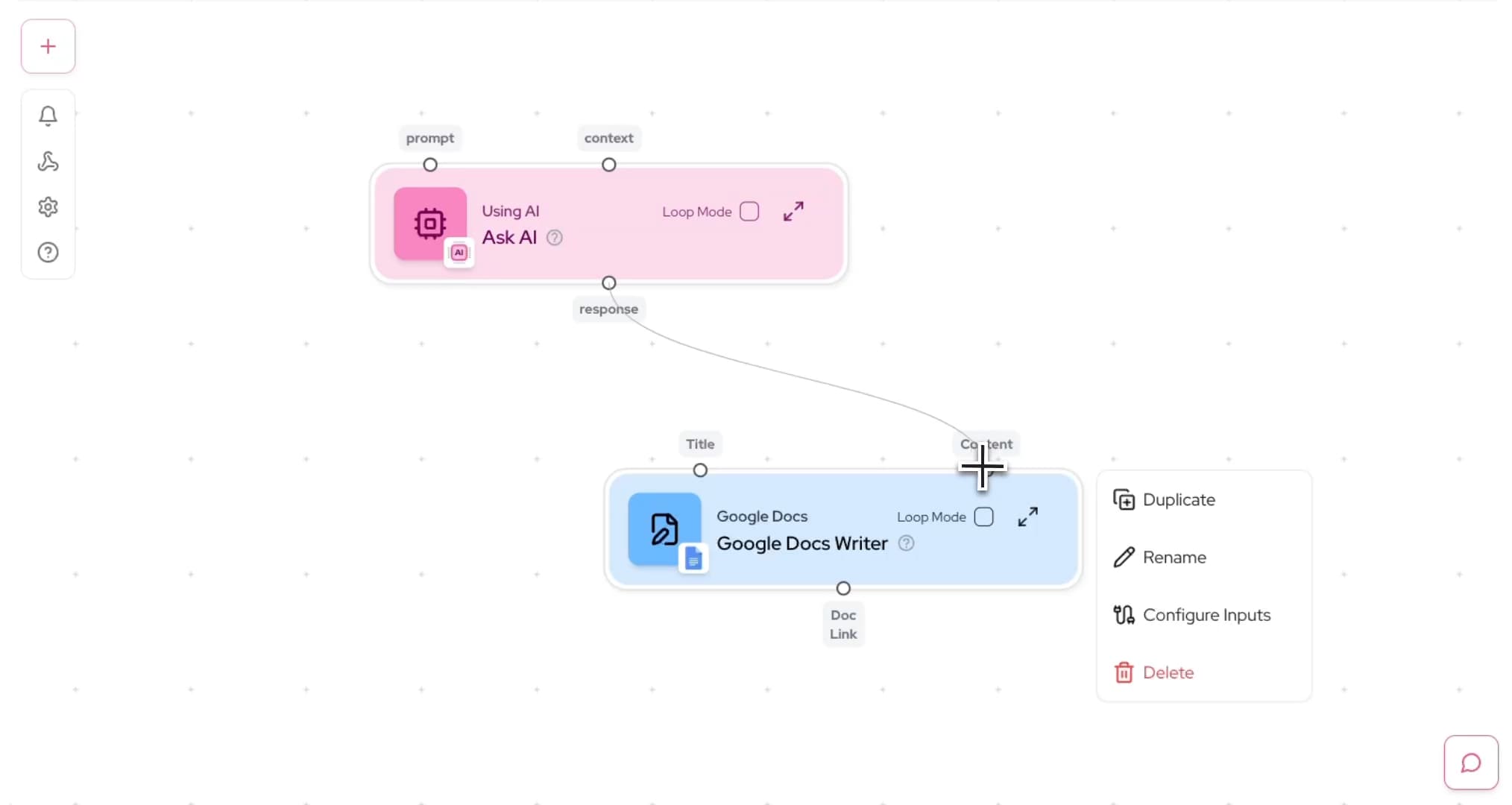
Task: Click Delete in the context menu
Action: [1168, 672]
